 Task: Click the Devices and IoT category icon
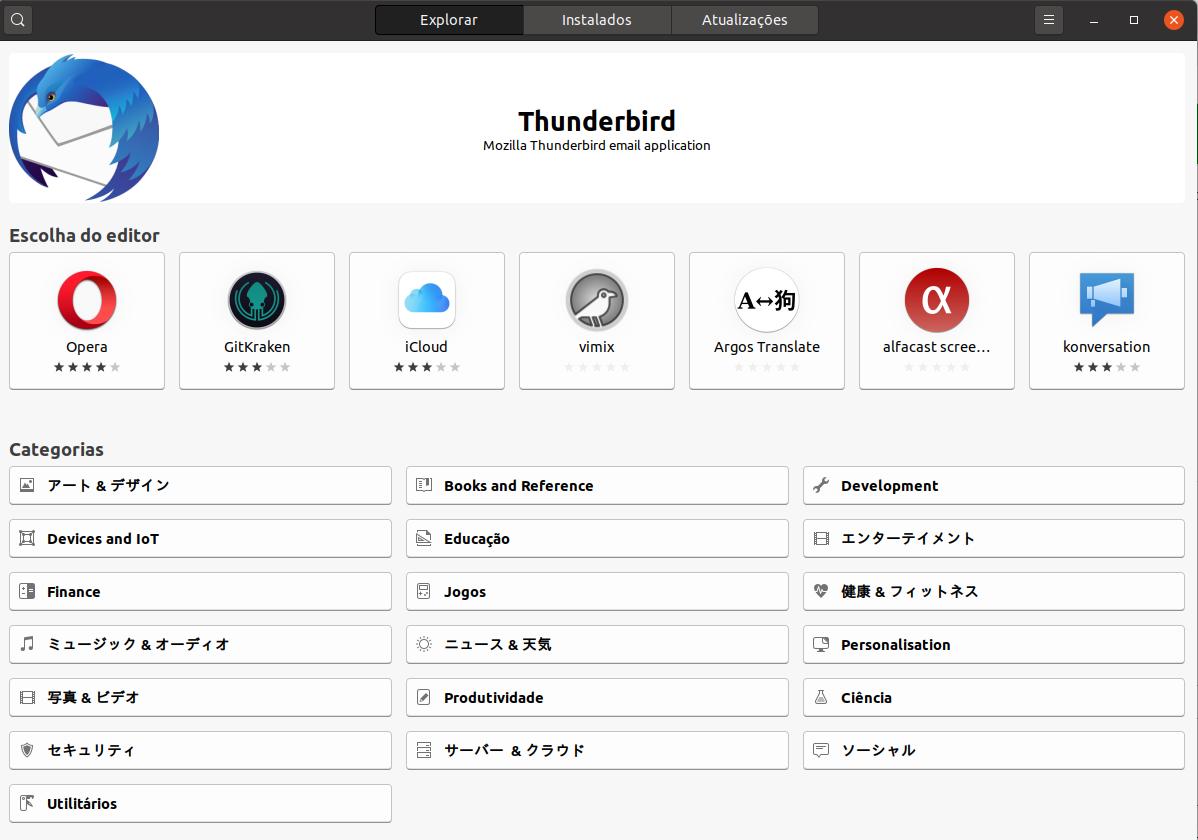27,538
